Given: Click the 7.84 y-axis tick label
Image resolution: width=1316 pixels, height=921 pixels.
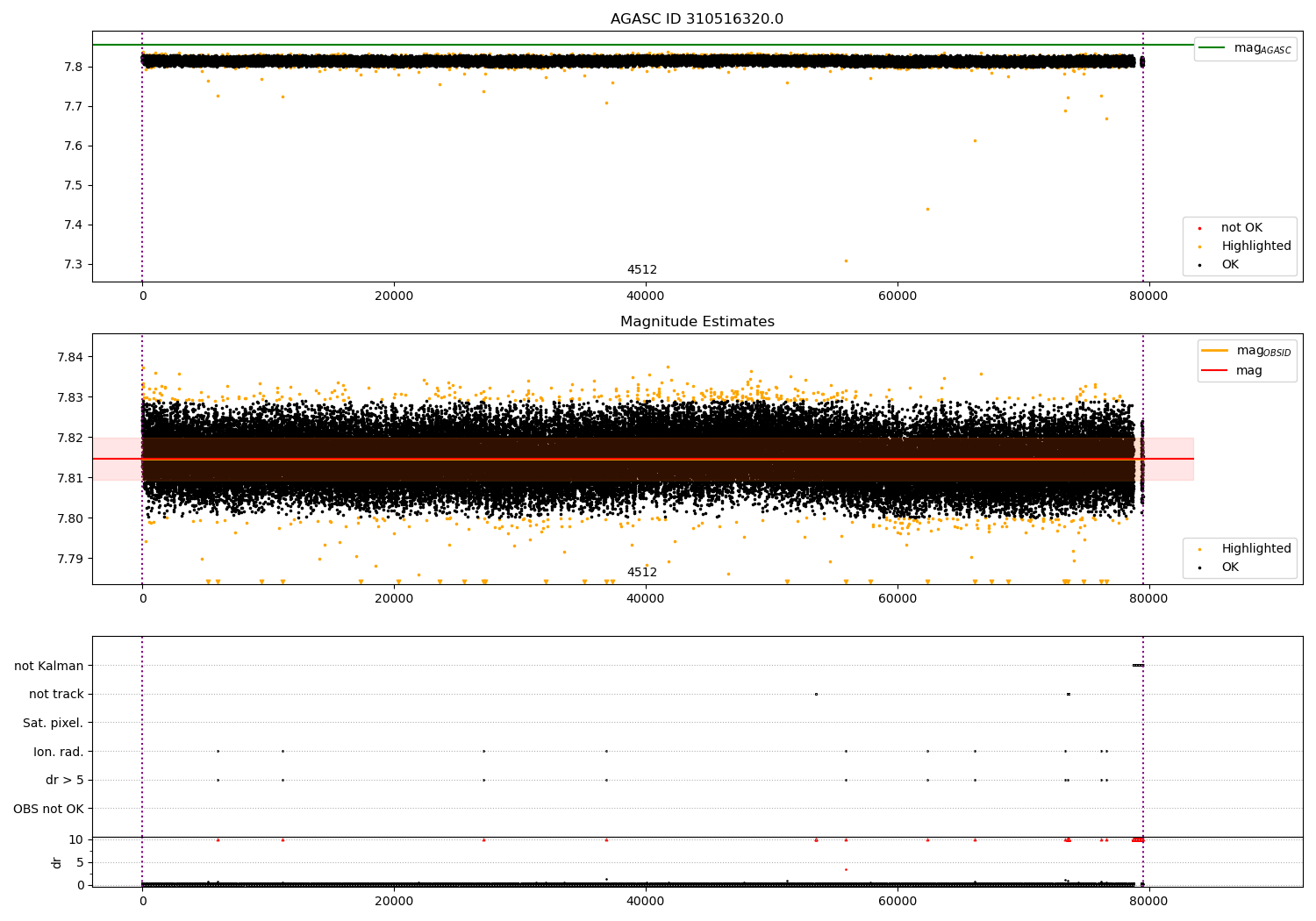Looking at the screenshot, I should pos(69,358).
